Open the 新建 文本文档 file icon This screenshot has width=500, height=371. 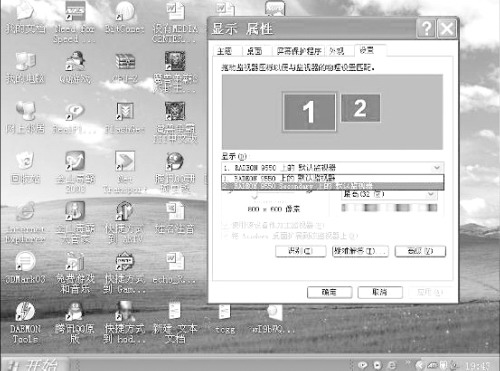point(175,322)
